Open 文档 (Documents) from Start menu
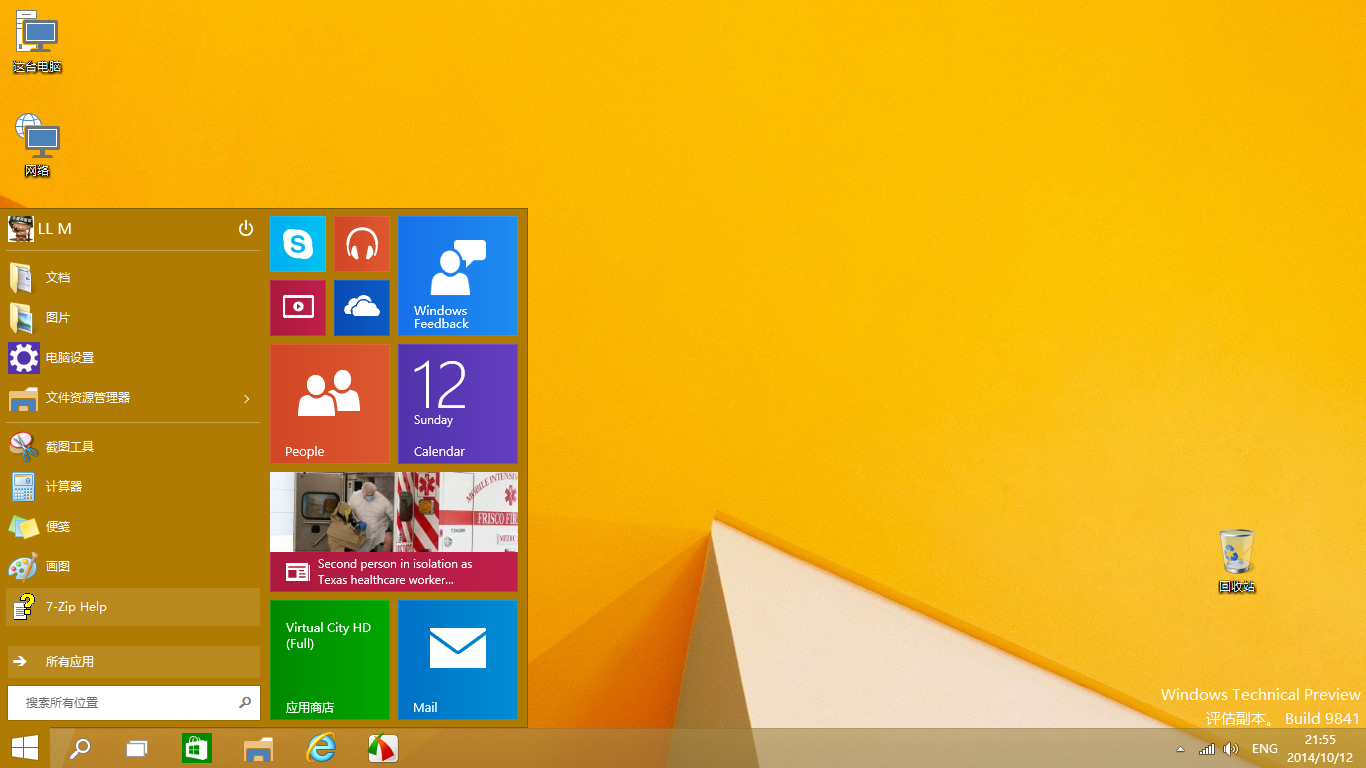This screenshot has height=768, width=1366. pyautogui.click(x=134, y=277)
